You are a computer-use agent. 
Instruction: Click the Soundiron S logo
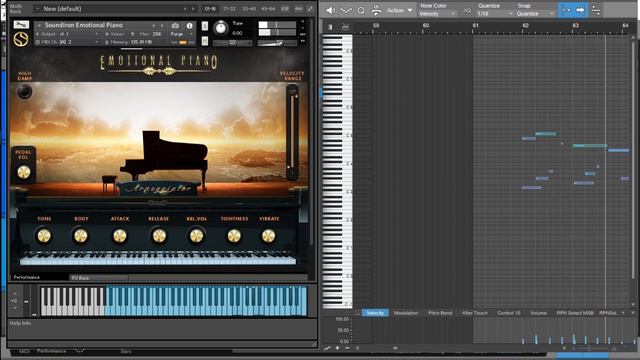click(21, 39)
